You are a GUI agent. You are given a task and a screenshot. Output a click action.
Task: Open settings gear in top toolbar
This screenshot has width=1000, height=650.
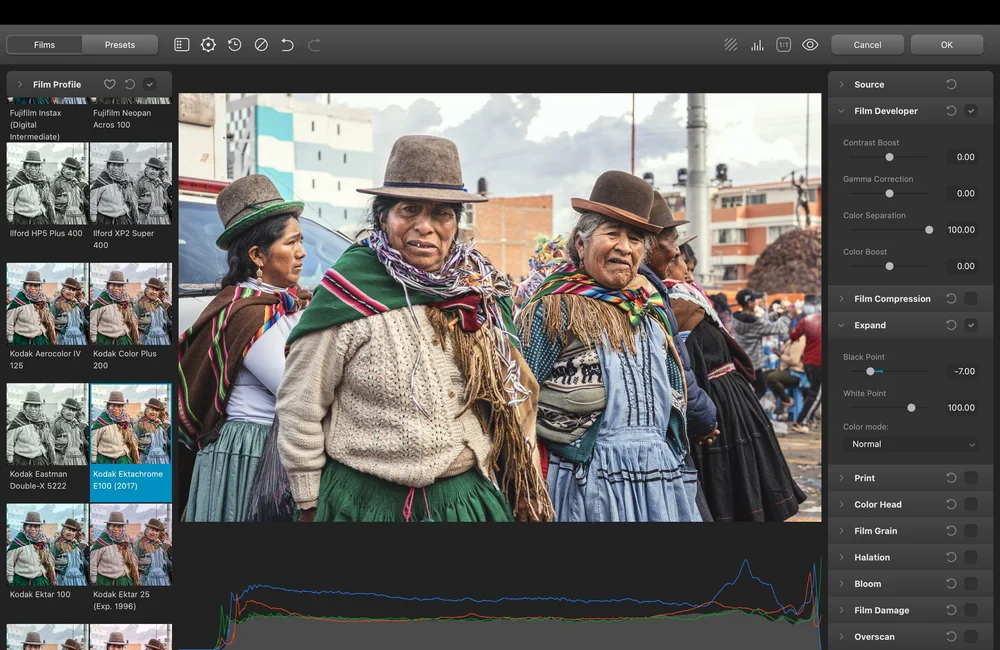pos(208,45)
